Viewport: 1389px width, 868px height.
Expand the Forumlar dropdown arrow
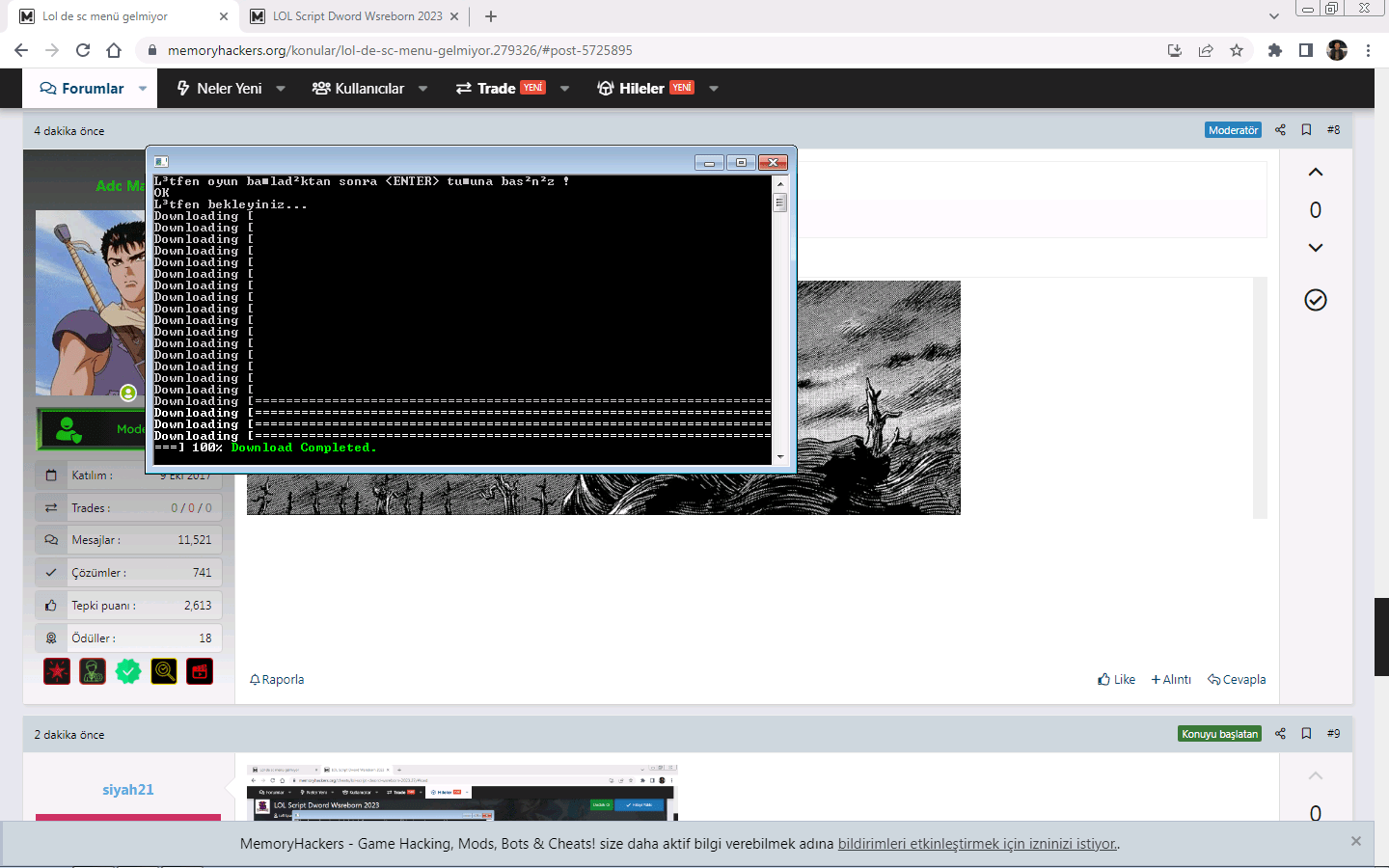coord(143,89)
